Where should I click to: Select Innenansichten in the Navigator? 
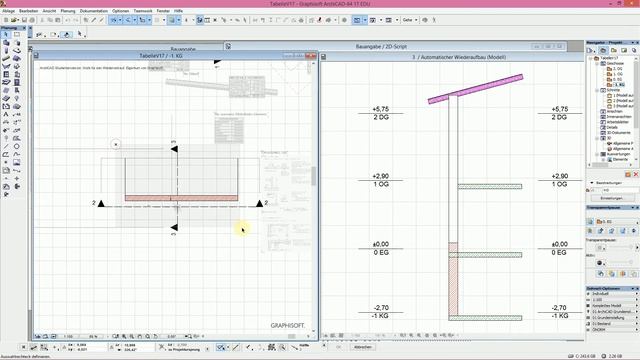click(616, 117)
